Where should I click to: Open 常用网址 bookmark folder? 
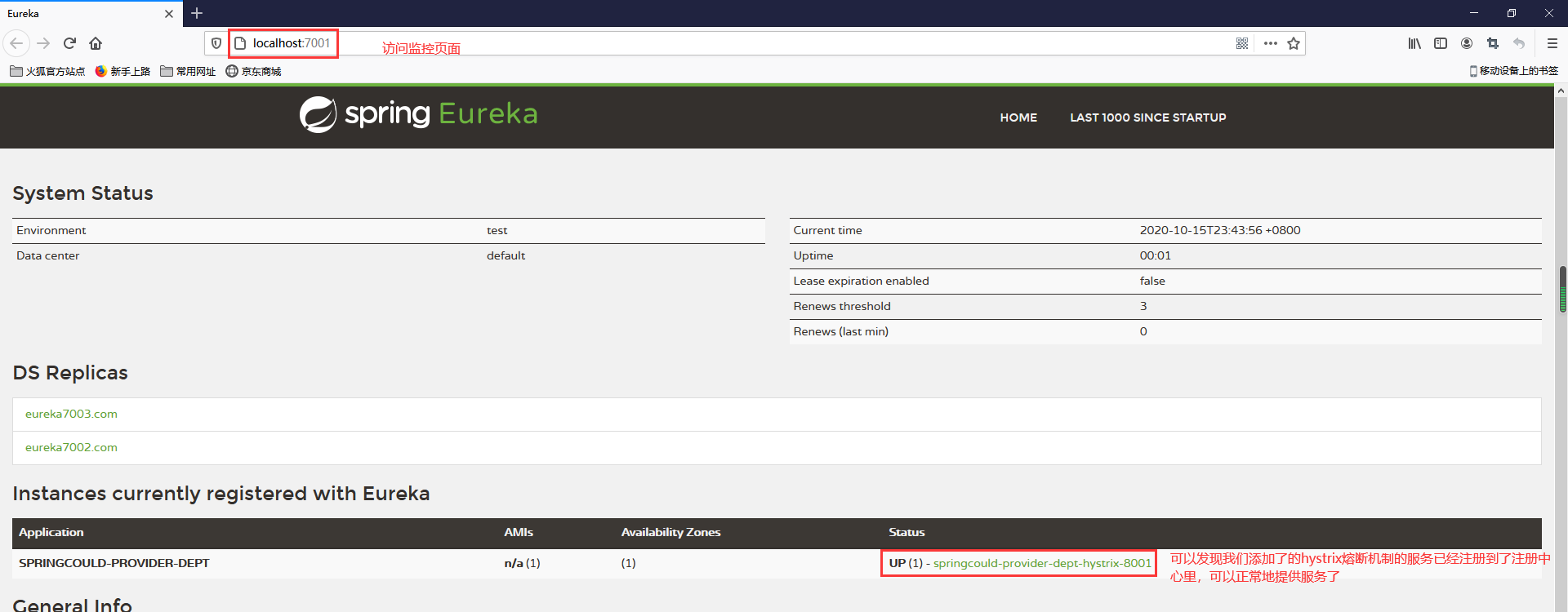[188, 71]
